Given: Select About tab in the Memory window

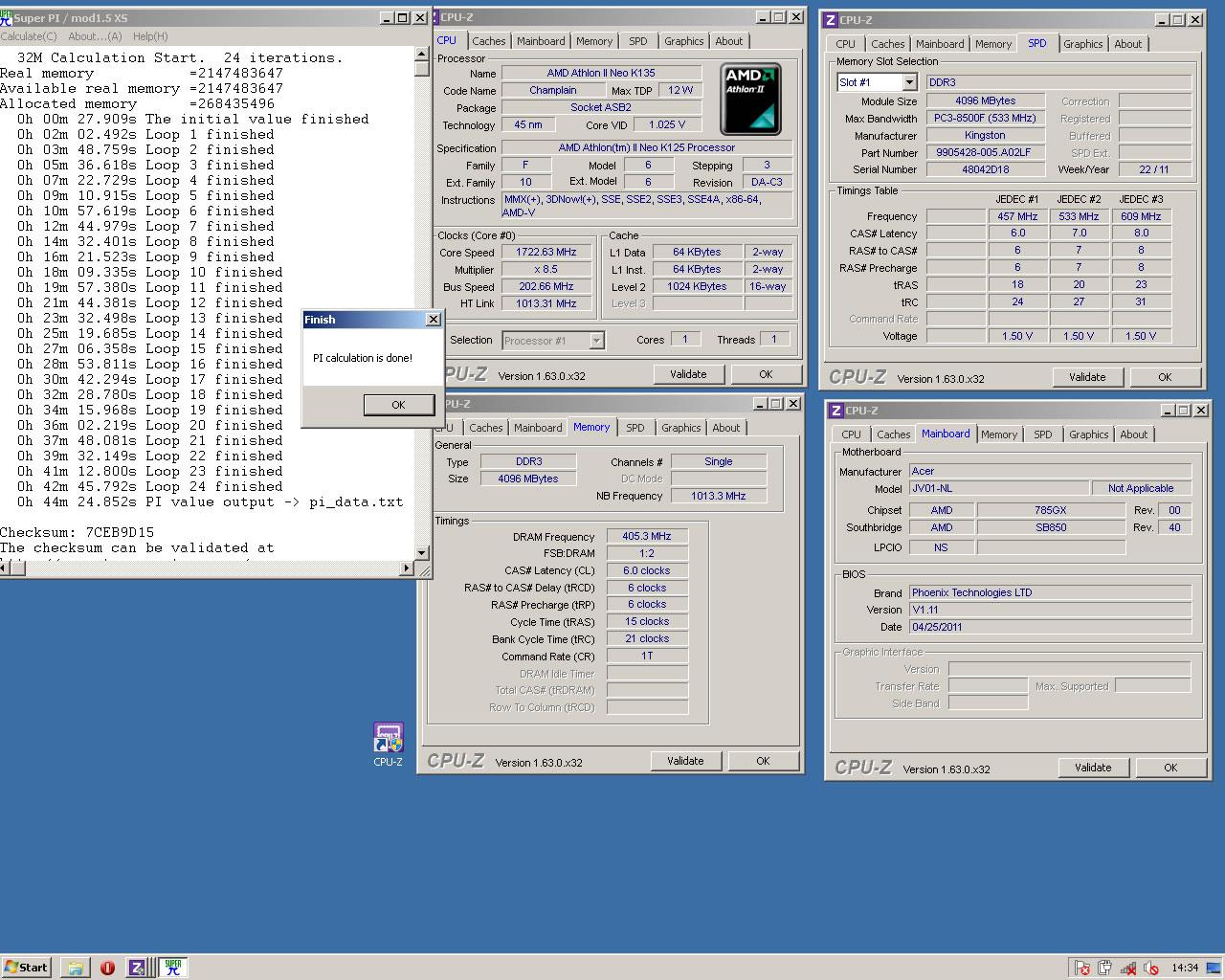Looking at the screenshot, I should pos(726,428).
